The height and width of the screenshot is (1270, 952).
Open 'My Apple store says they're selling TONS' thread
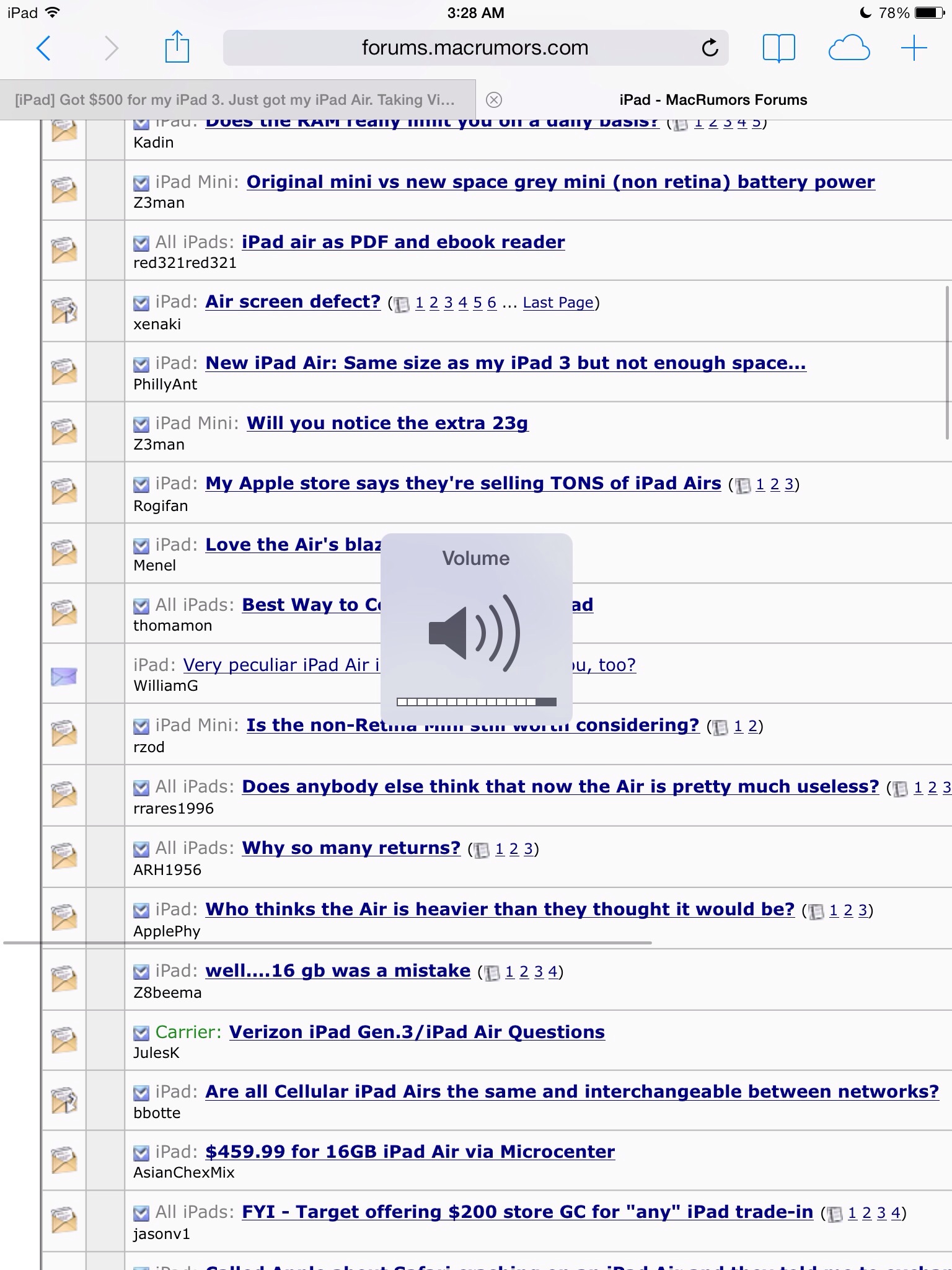(463, 484)
